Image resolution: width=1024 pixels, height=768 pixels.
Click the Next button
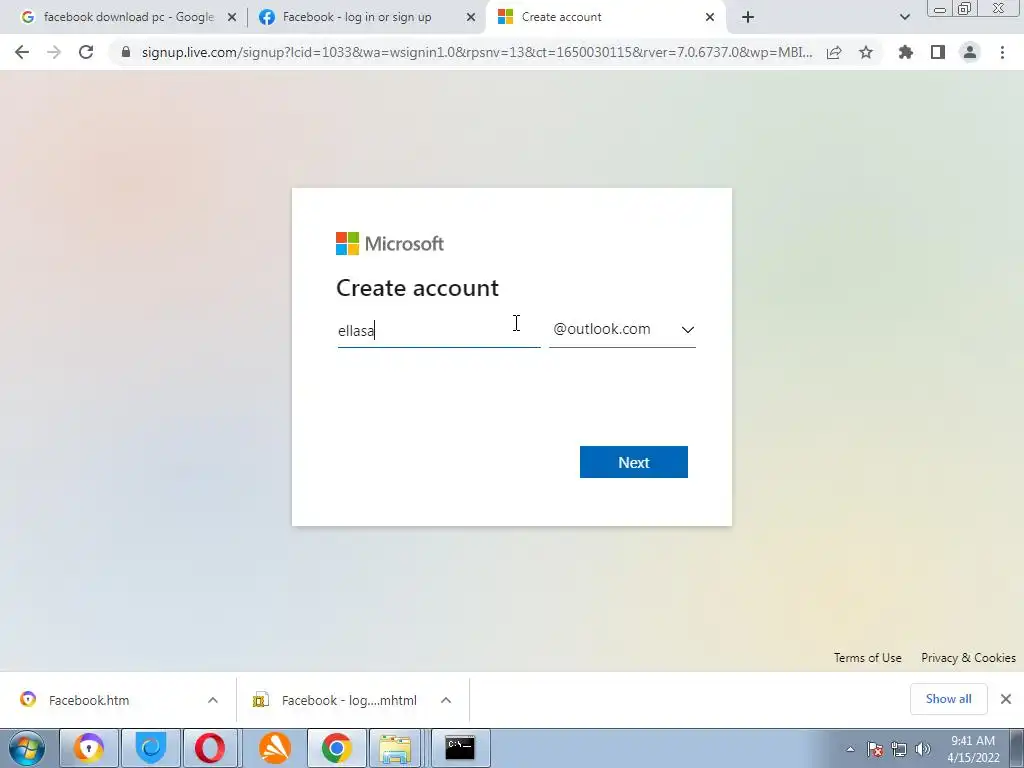pos(633,462)
